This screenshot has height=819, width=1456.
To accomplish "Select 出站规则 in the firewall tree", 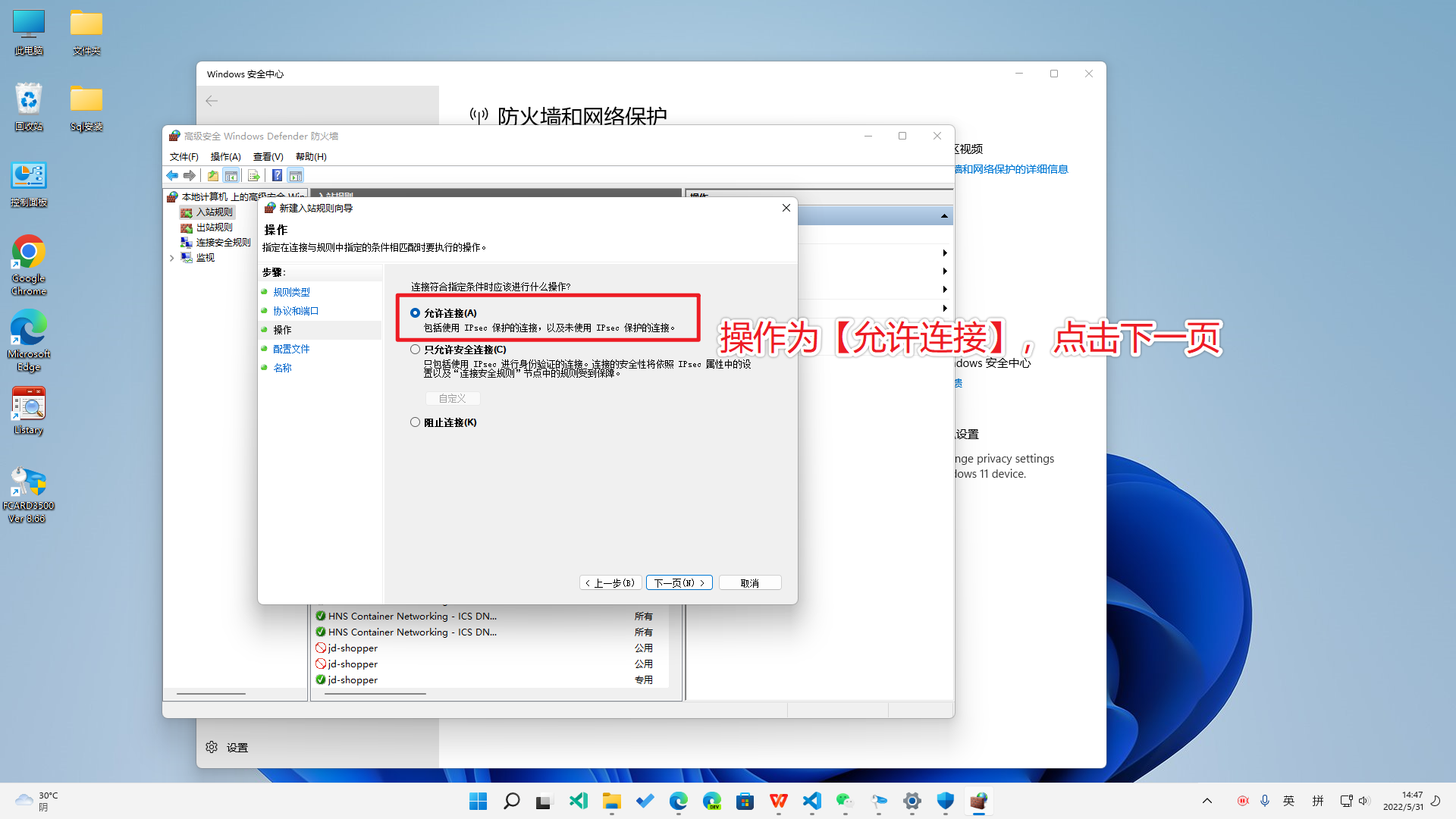I will [x=214, y=227].
